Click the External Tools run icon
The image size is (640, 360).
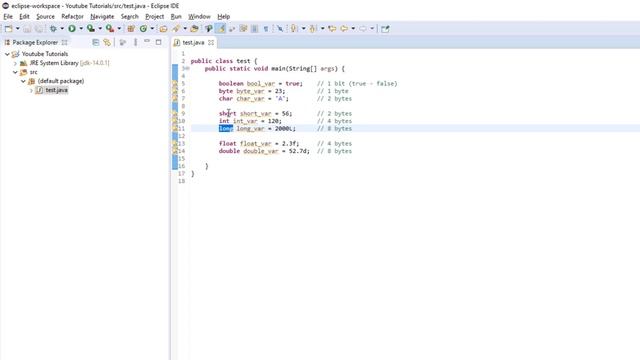(x=110, y=29)
